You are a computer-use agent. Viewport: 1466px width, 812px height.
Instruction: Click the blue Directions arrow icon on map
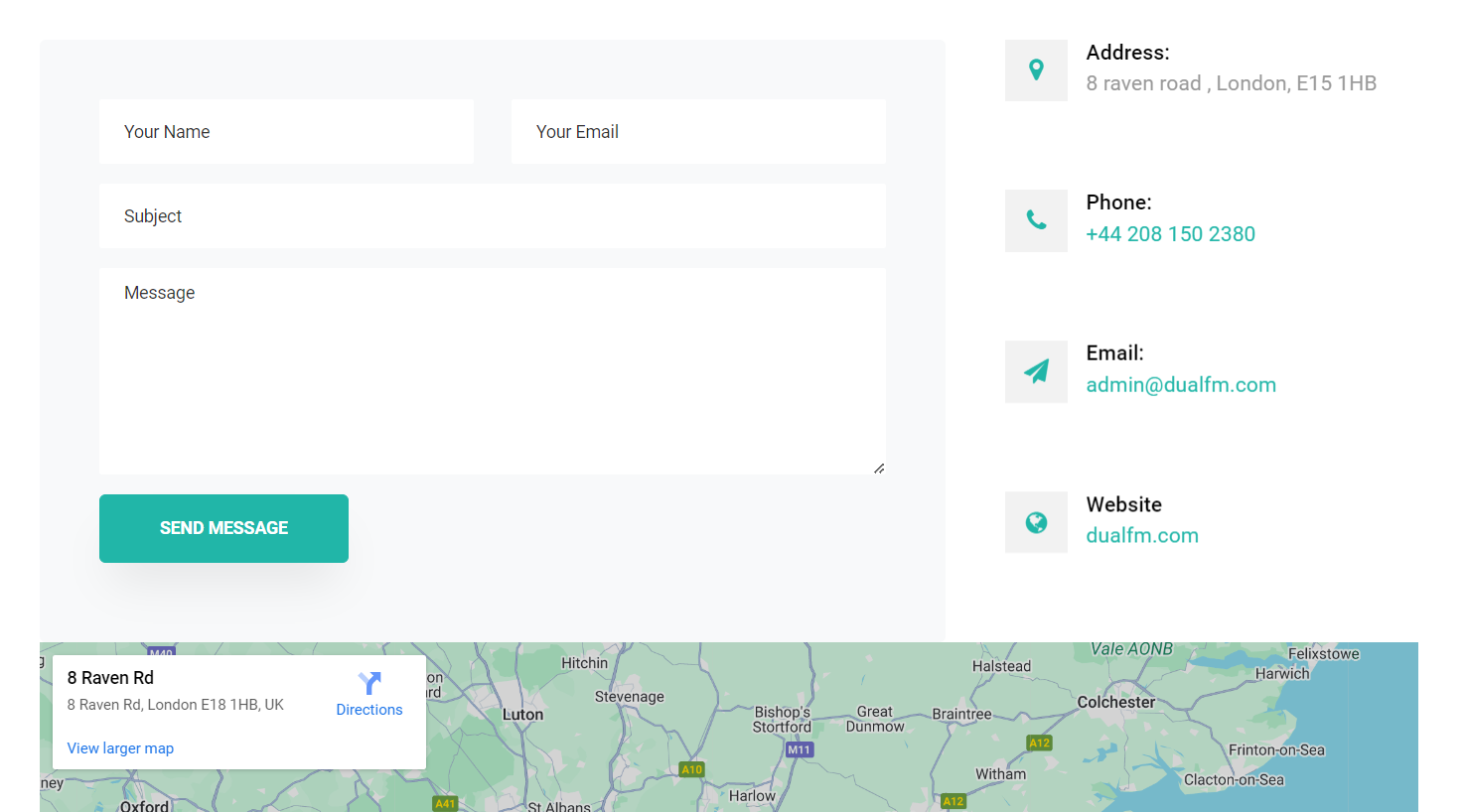coord(369,683)
